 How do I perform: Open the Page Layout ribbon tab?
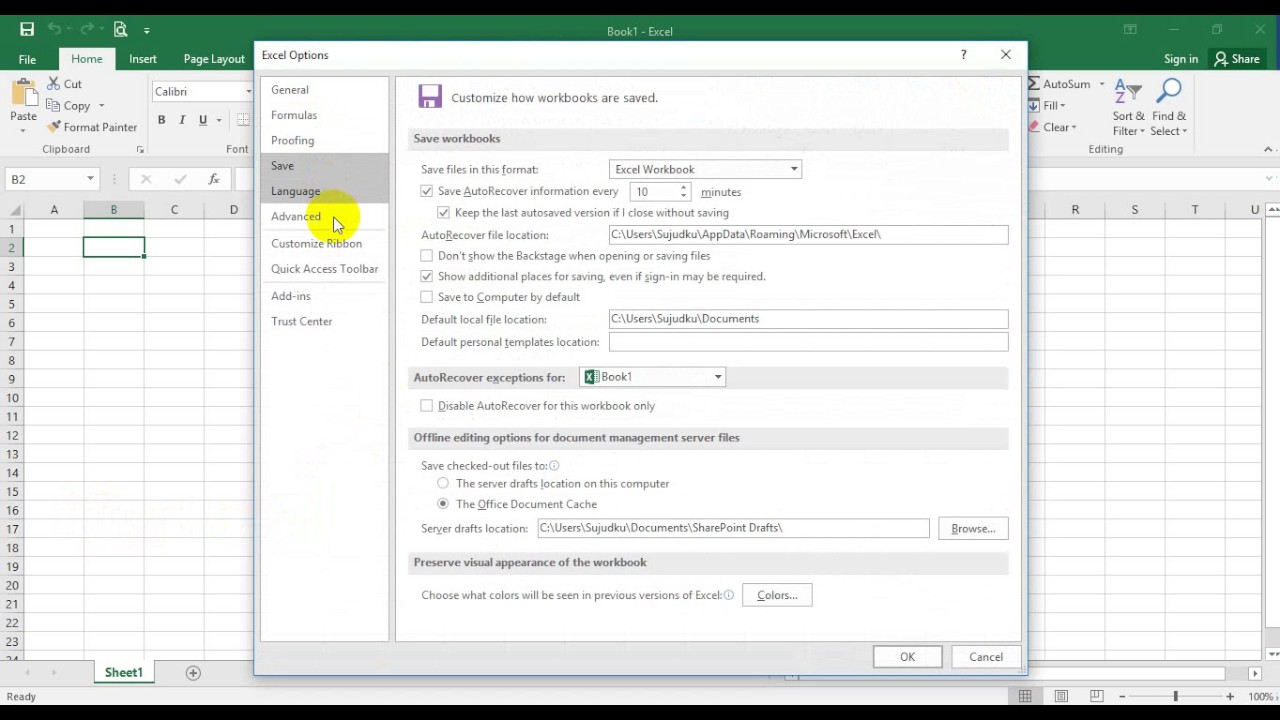coord(214,59)
